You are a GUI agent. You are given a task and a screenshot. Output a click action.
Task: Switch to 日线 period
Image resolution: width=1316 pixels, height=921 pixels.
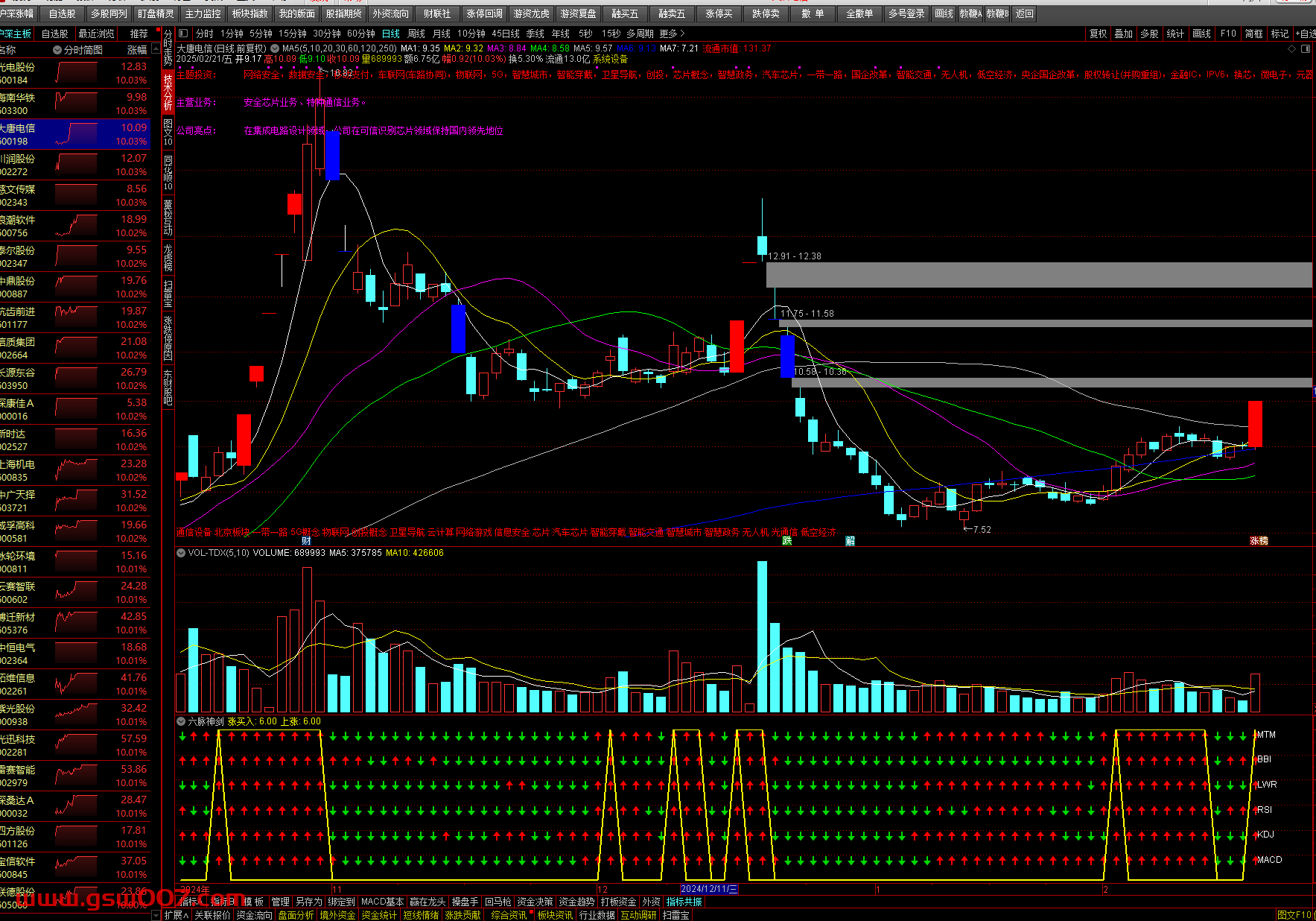click(x=391, y=34)
